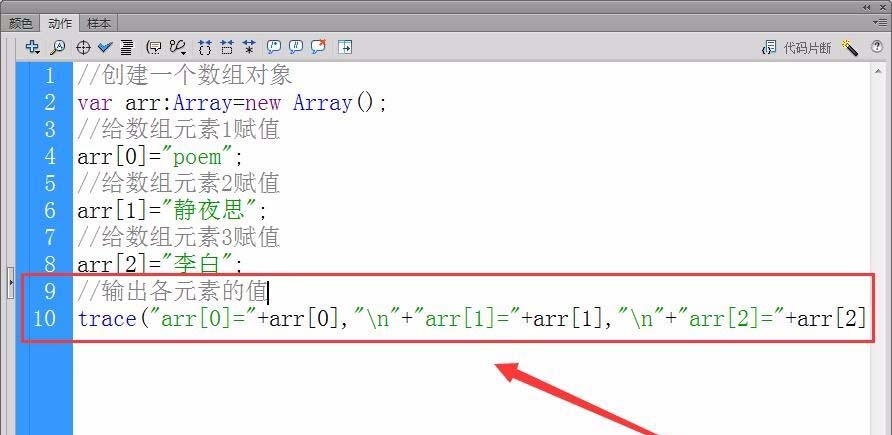Click comment line //创建一个数组对象
This screenshot has width=892, height=435.
click(185, 75)
